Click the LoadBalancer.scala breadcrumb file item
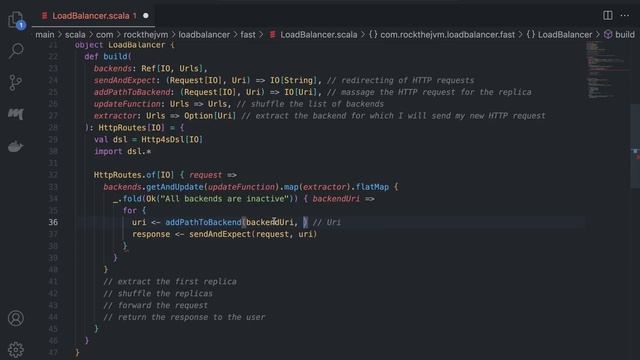This screenshot has height=360, width=640. pyautogui.click(x=313, y=35)
